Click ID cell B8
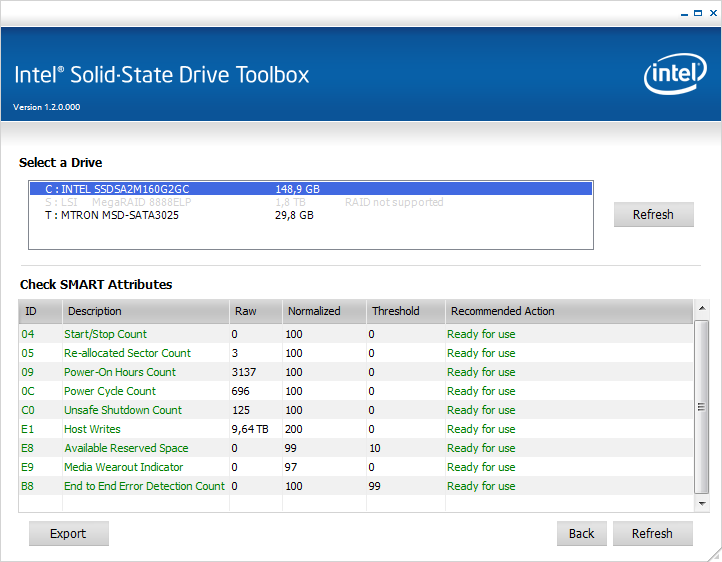Viewport: 722px width, 562px height. [27, 486]
